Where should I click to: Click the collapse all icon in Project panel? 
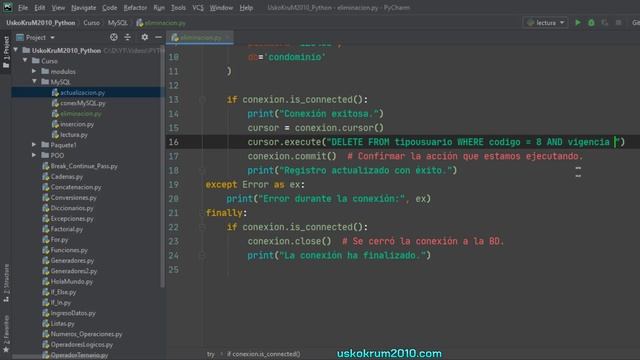(x=127, y=38)
